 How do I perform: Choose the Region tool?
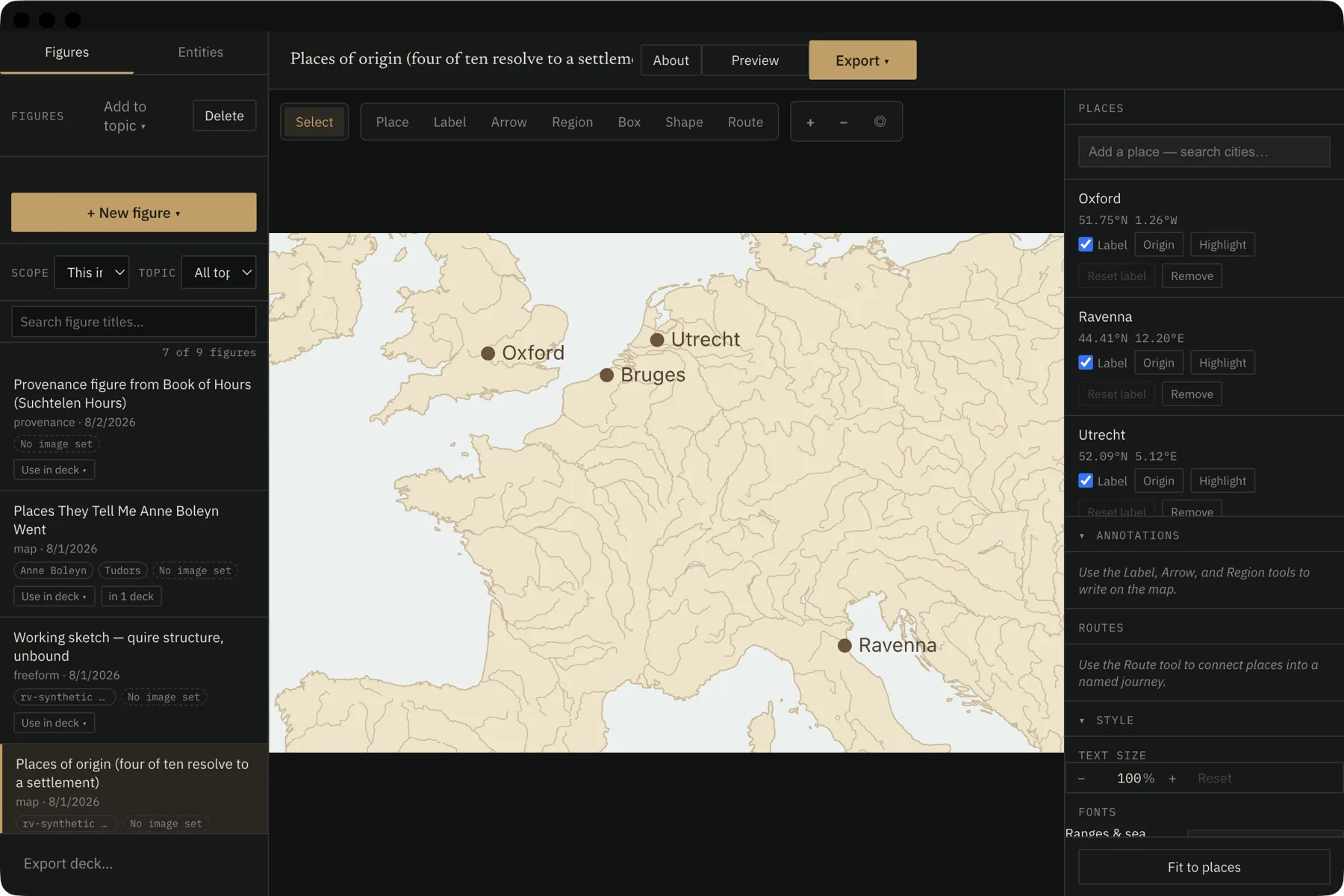click(572, 122)
